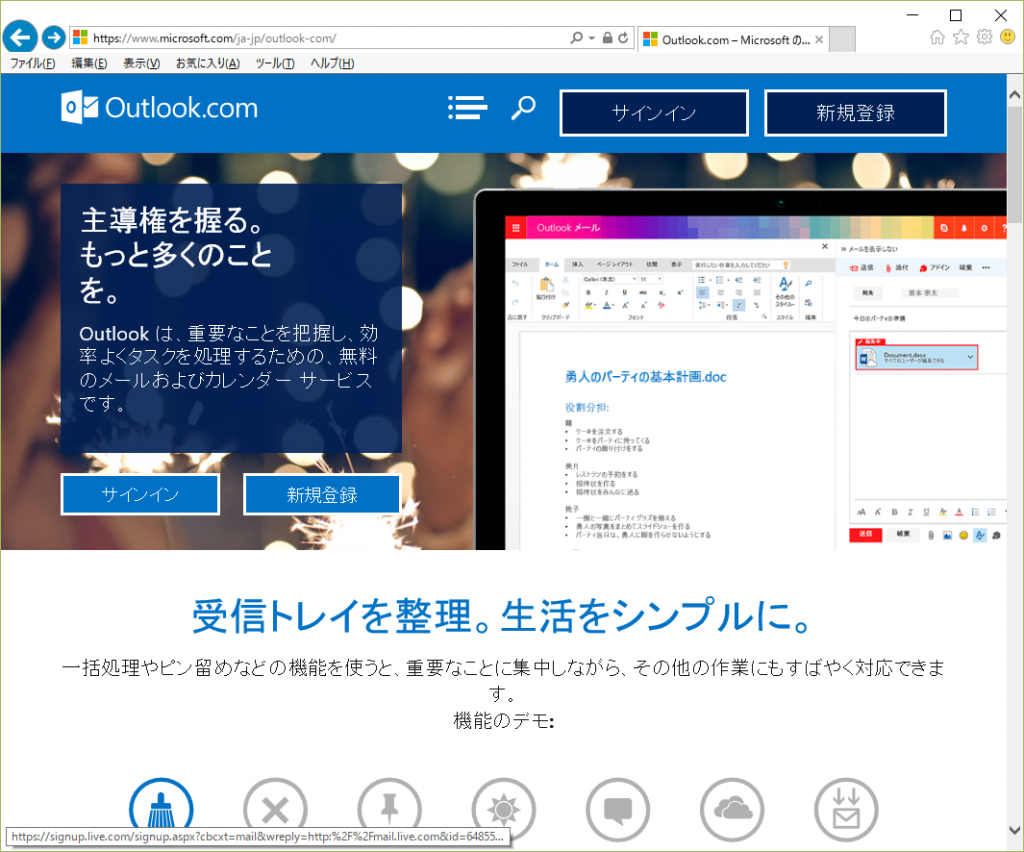Select the X circle feature demo icon

pyautogui.click(x=275, y=810)
